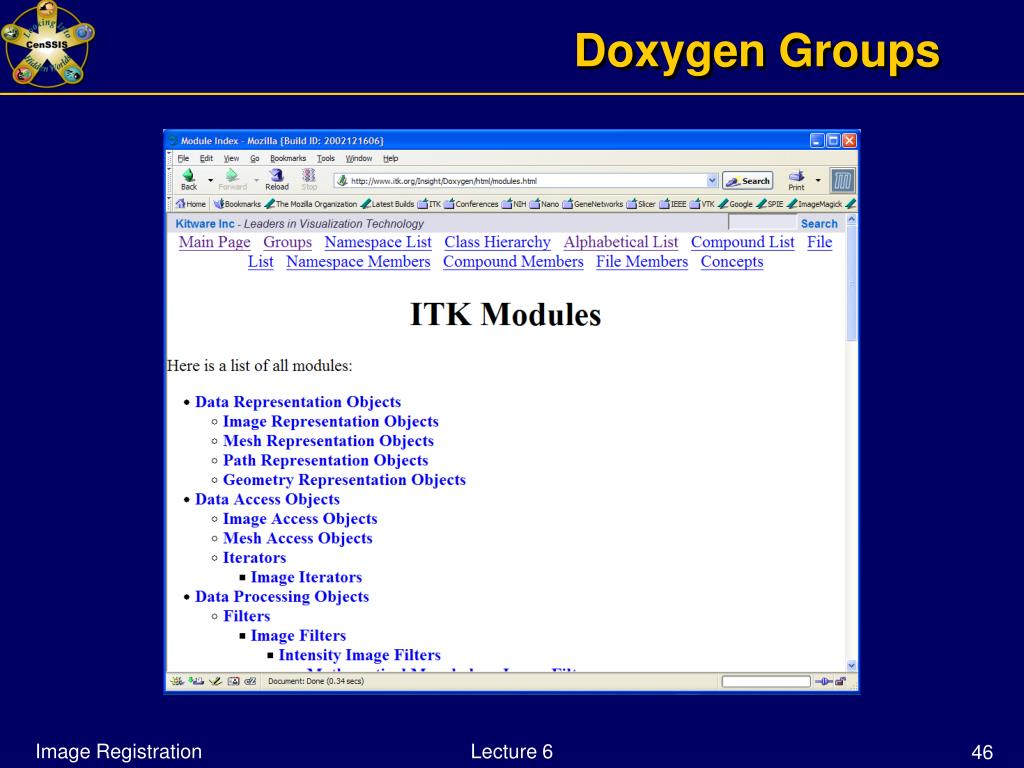Click the online/offline connection status icon
Viewport: 1024px width, 768px height.
click(x=823, y=682)
